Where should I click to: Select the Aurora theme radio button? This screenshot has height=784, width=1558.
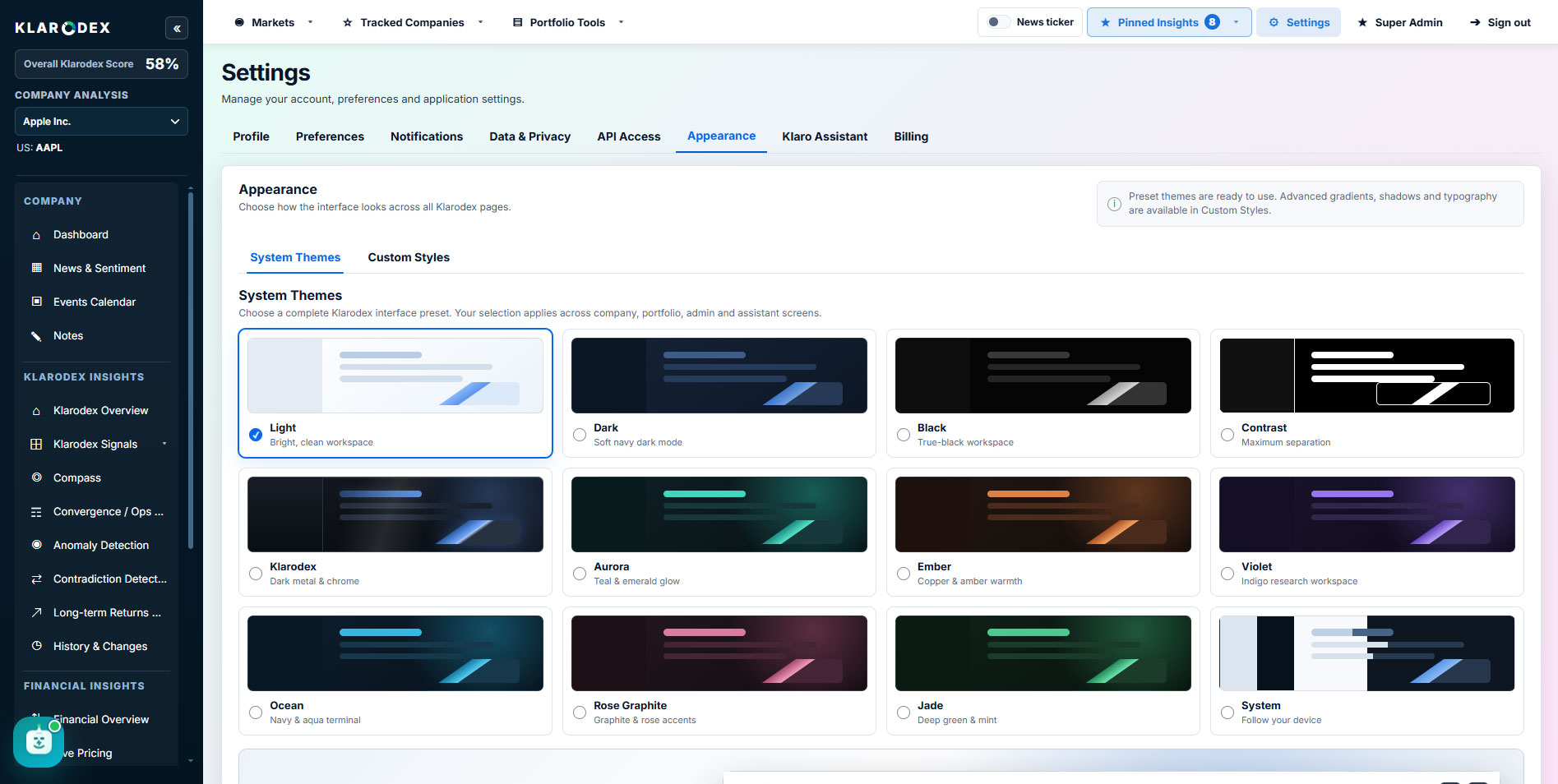[x=580, y=574]
